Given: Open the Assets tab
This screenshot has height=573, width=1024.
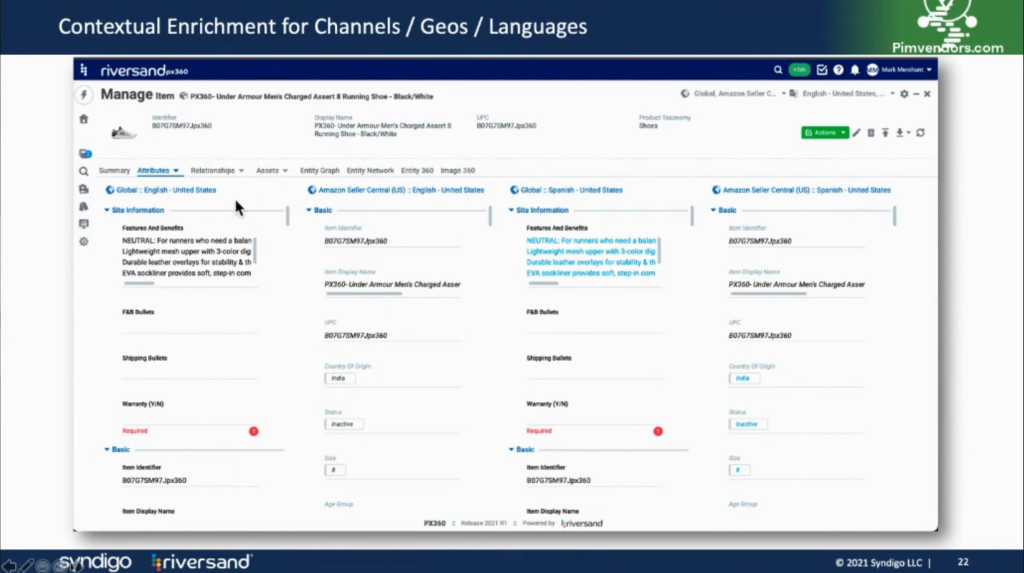Looking at the screenshot, I should click(272, 171).
